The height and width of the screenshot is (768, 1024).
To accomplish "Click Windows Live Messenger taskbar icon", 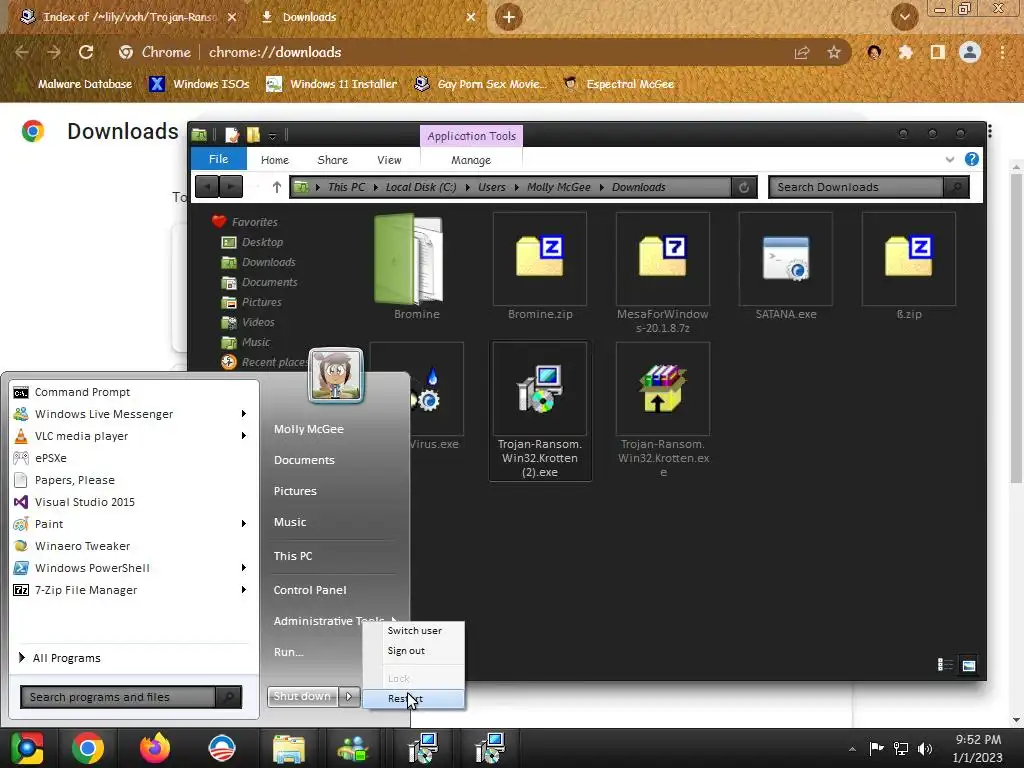I will [x=353, y=748].
